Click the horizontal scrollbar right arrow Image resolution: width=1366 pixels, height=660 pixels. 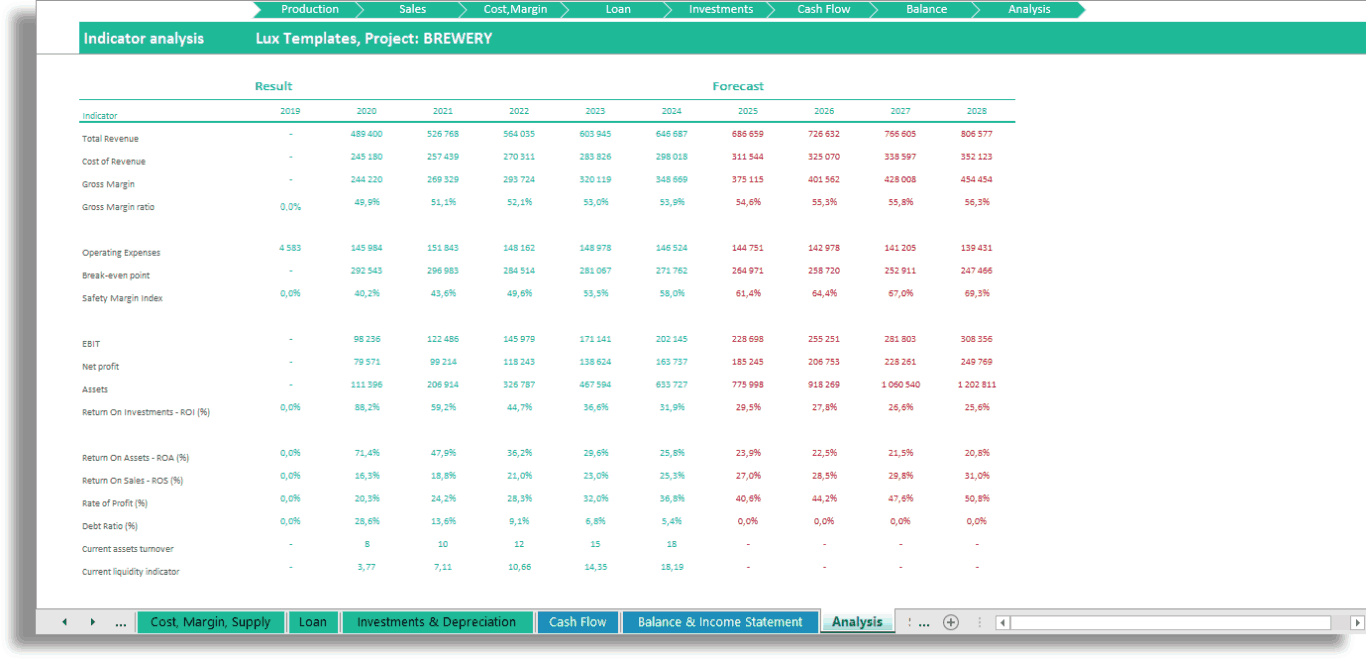click(1356, 622)
